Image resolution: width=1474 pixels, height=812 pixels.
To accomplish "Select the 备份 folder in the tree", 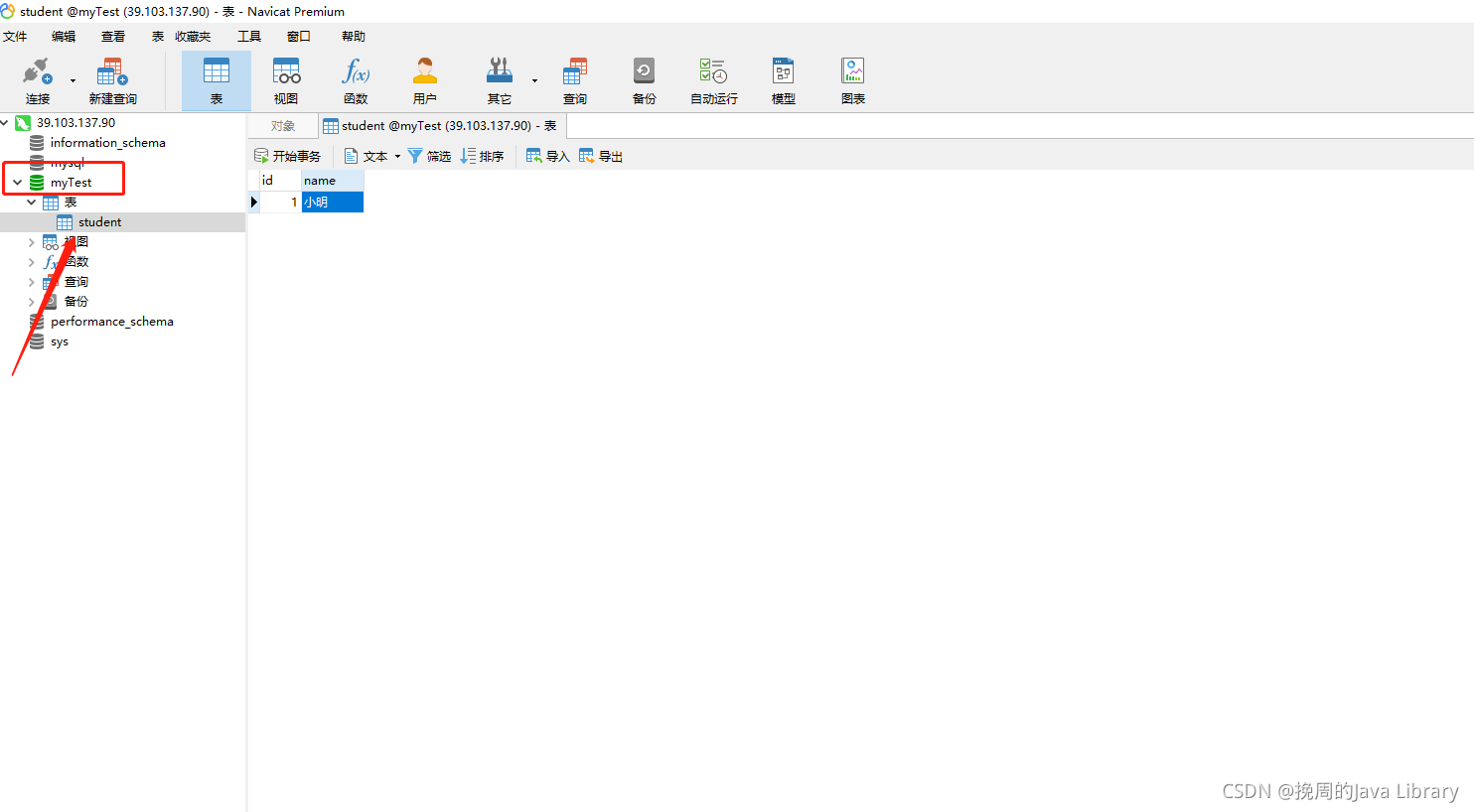I will coord(75,302).
